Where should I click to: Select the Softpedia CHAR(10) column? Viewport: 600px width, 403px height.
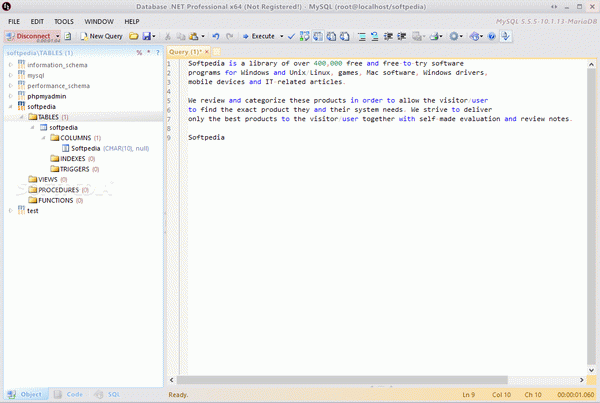click(106, 148)
